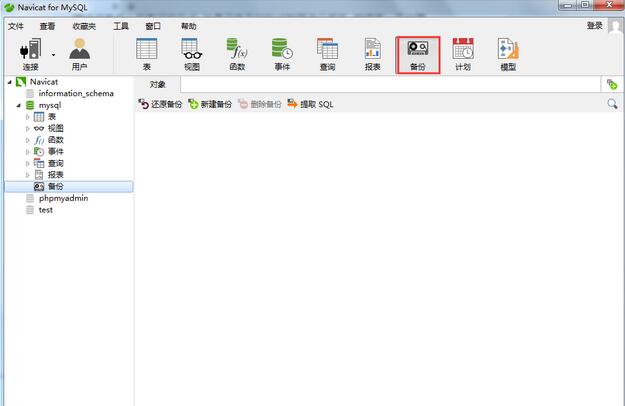This screenshot has height=406, width=625.
Task: Open the 帮助 help menu
Action: tap(189, 26)
